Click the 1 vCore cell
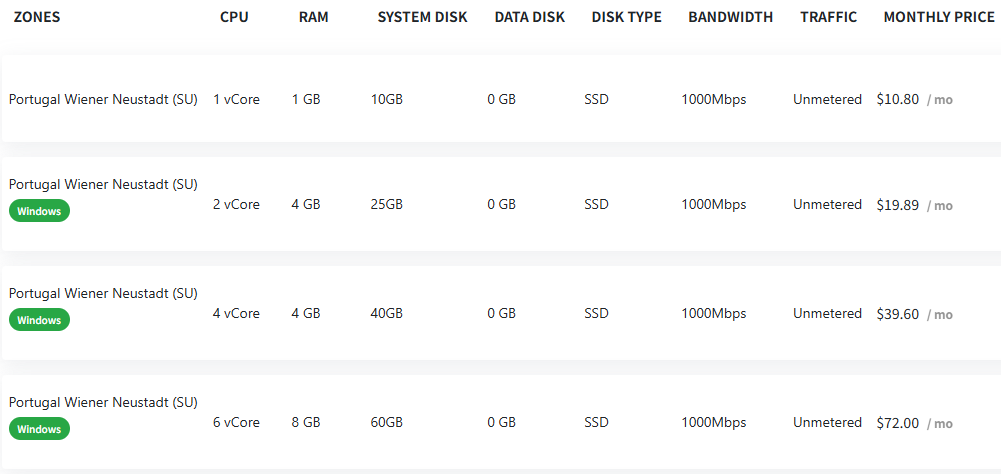Image resolution: width=1001 pixels, height=474 pixels. (x=236, y=100)
